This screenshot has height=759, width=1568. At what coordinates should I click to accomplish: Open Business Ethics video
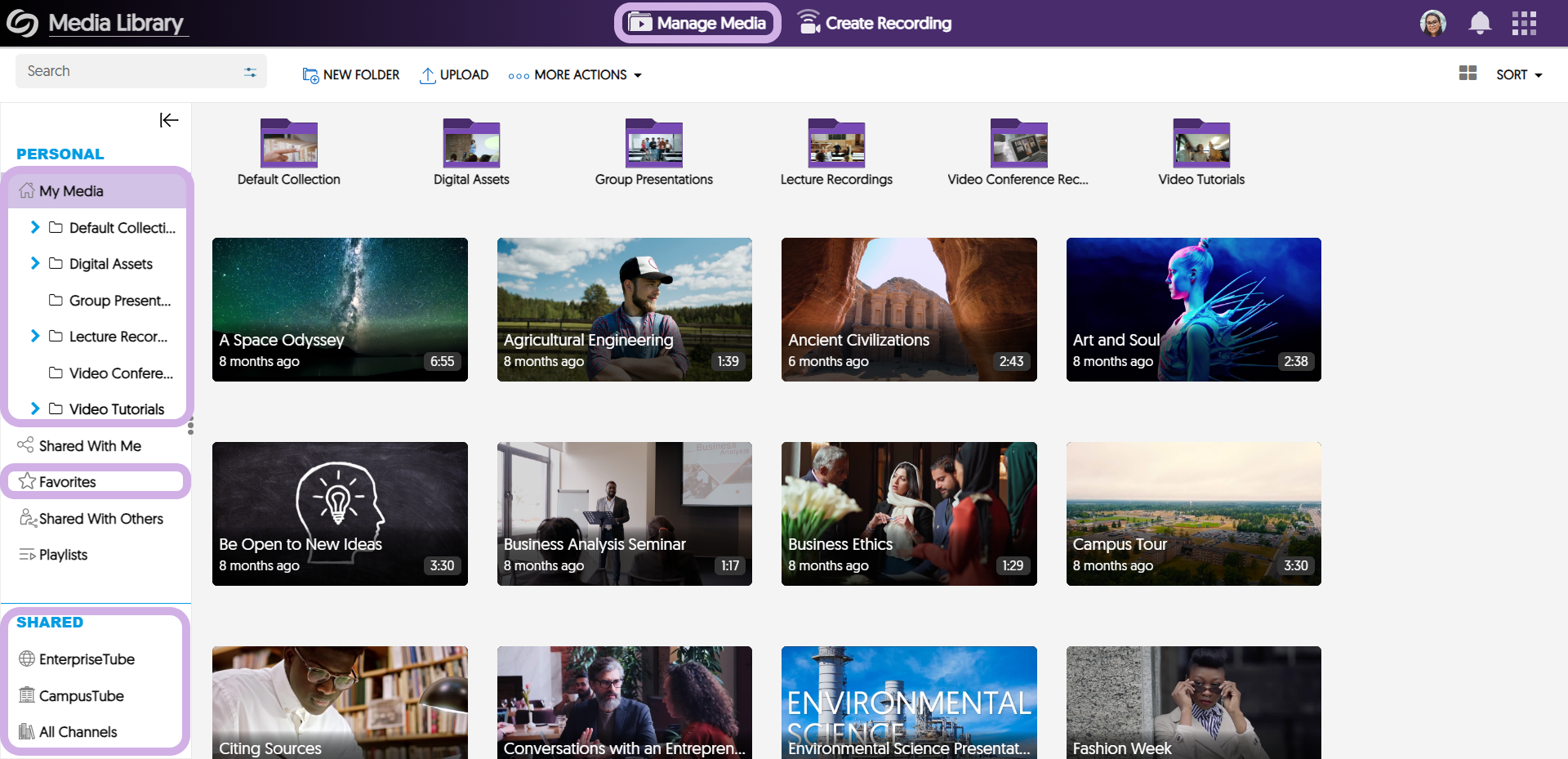[x=909, y=514]
